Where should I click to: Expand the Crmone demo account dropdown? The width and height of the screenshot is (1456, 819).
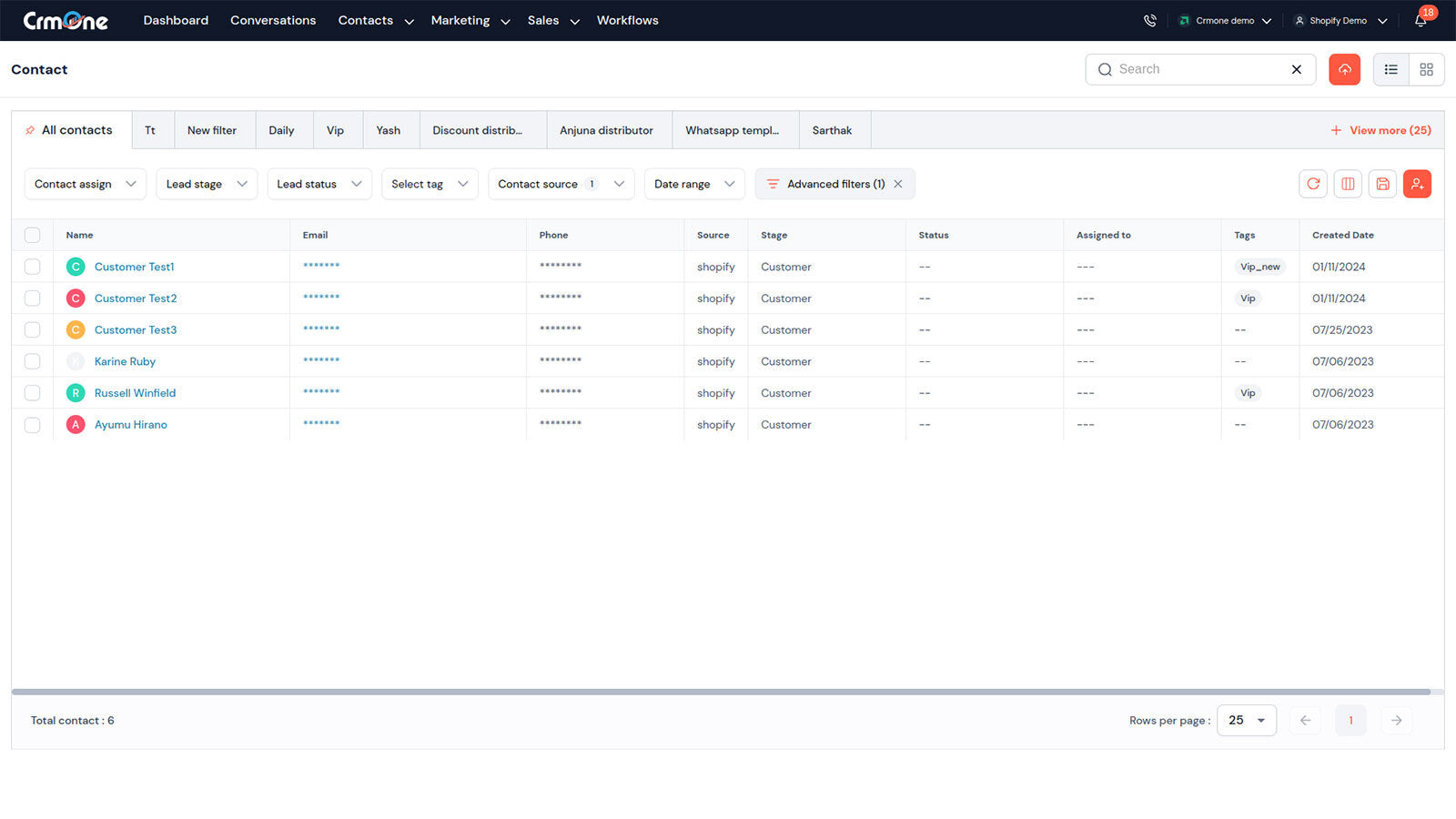coord(1225,20)
